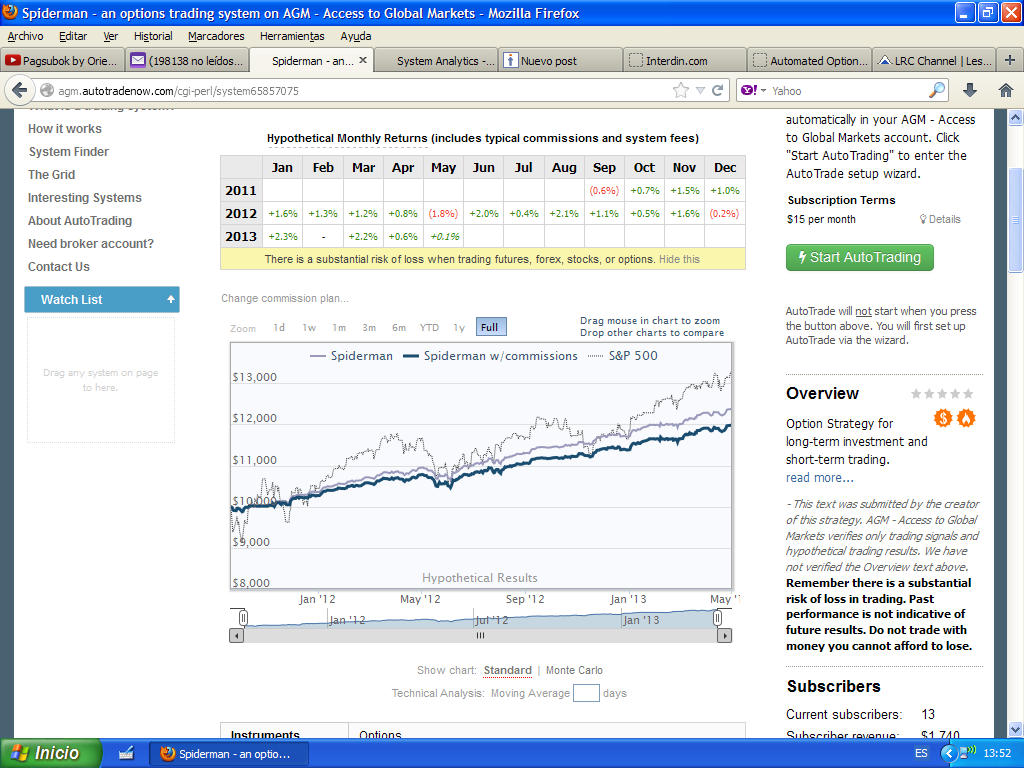
Task: Click the Overview star rating
Action: [x=942, y=393]
